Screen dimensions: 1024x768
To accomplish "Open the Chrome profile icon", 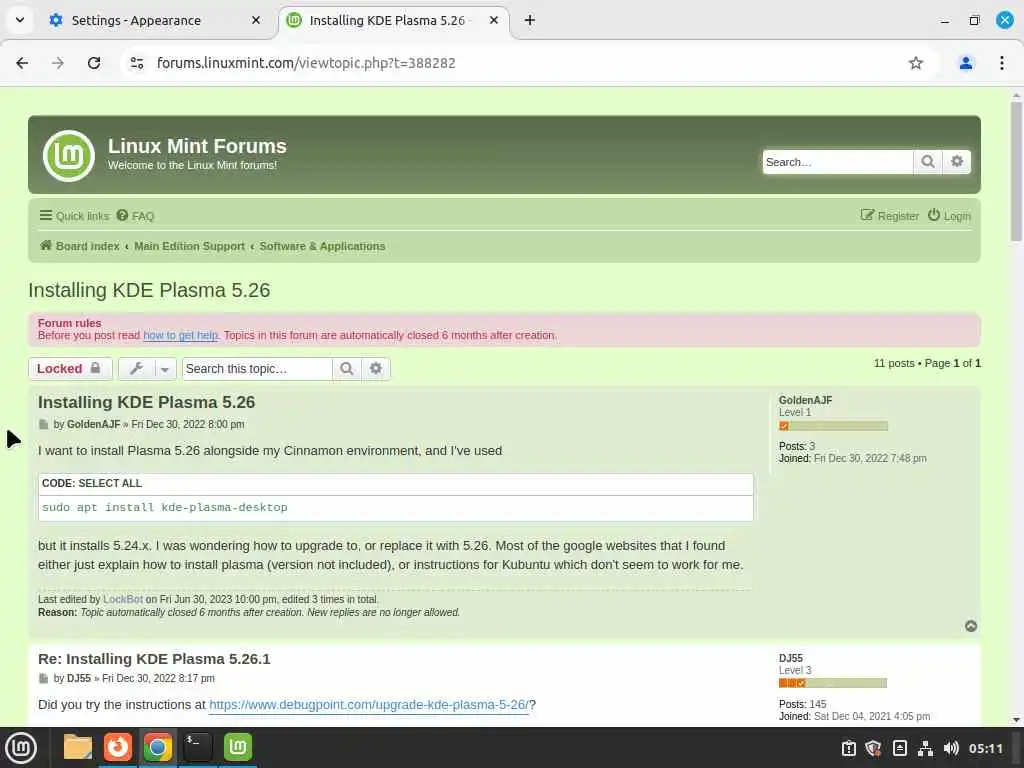I will point(966,63).
